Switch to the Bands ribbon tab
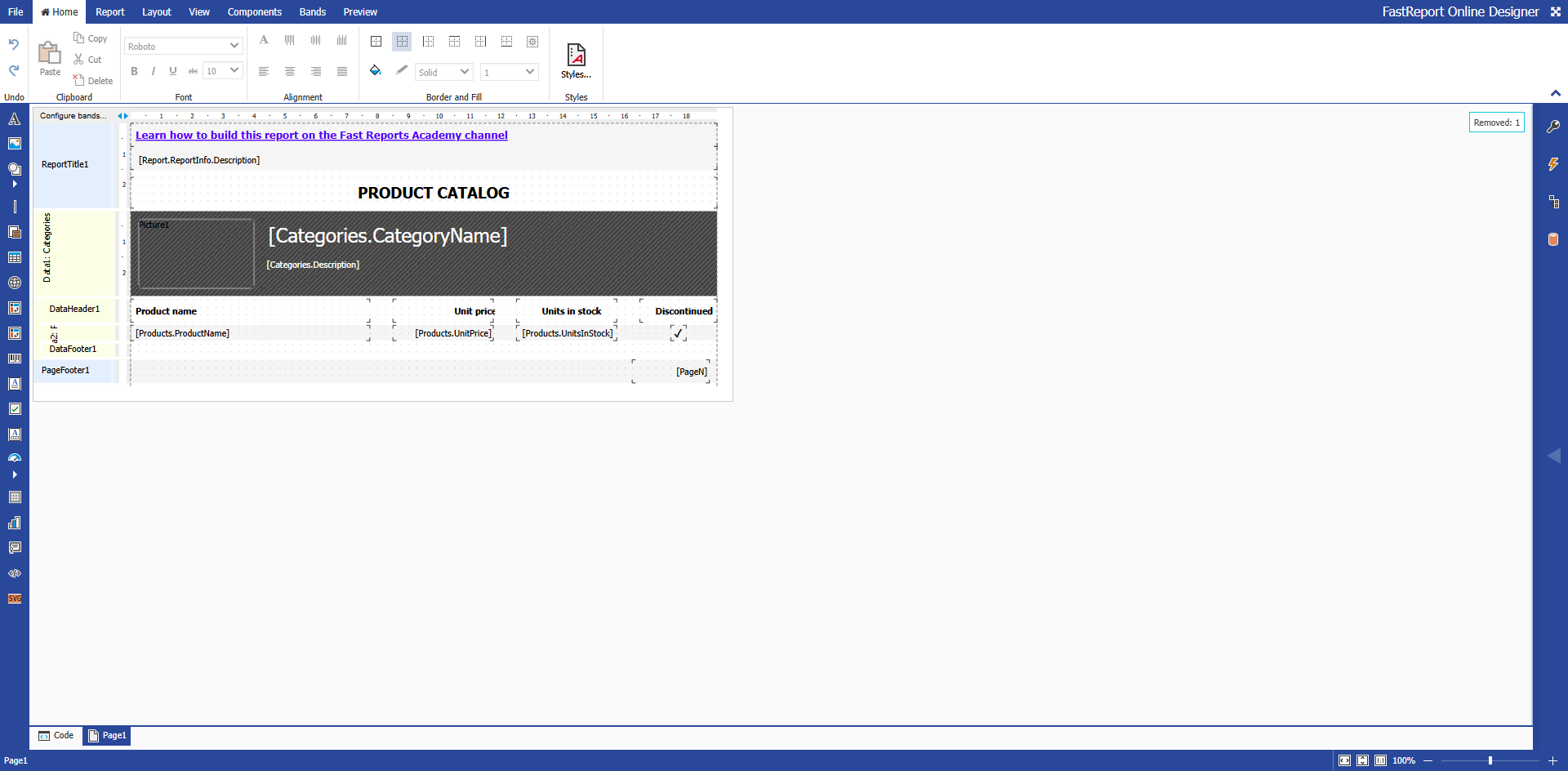This screenshot has width=1568, height=771. tap(313, 11)
